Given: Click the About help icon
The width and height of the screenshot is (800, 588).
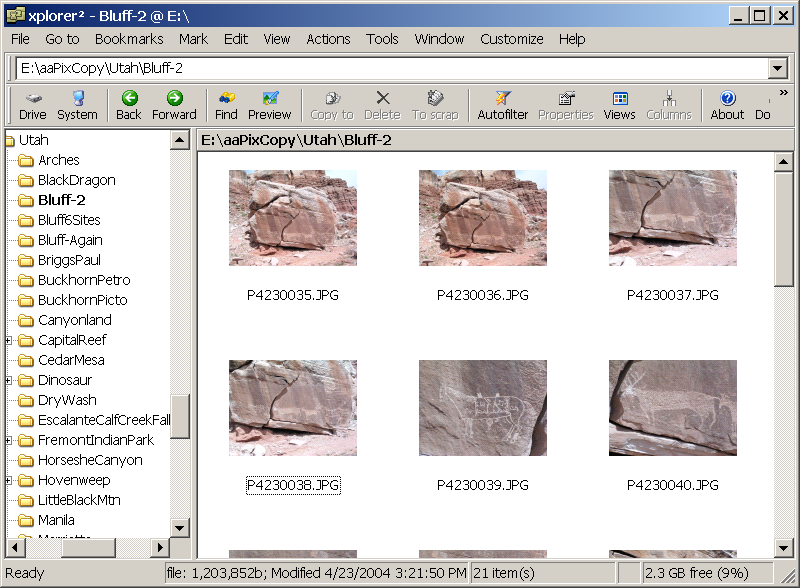Looking at the screenshot, I should [727, 105].
